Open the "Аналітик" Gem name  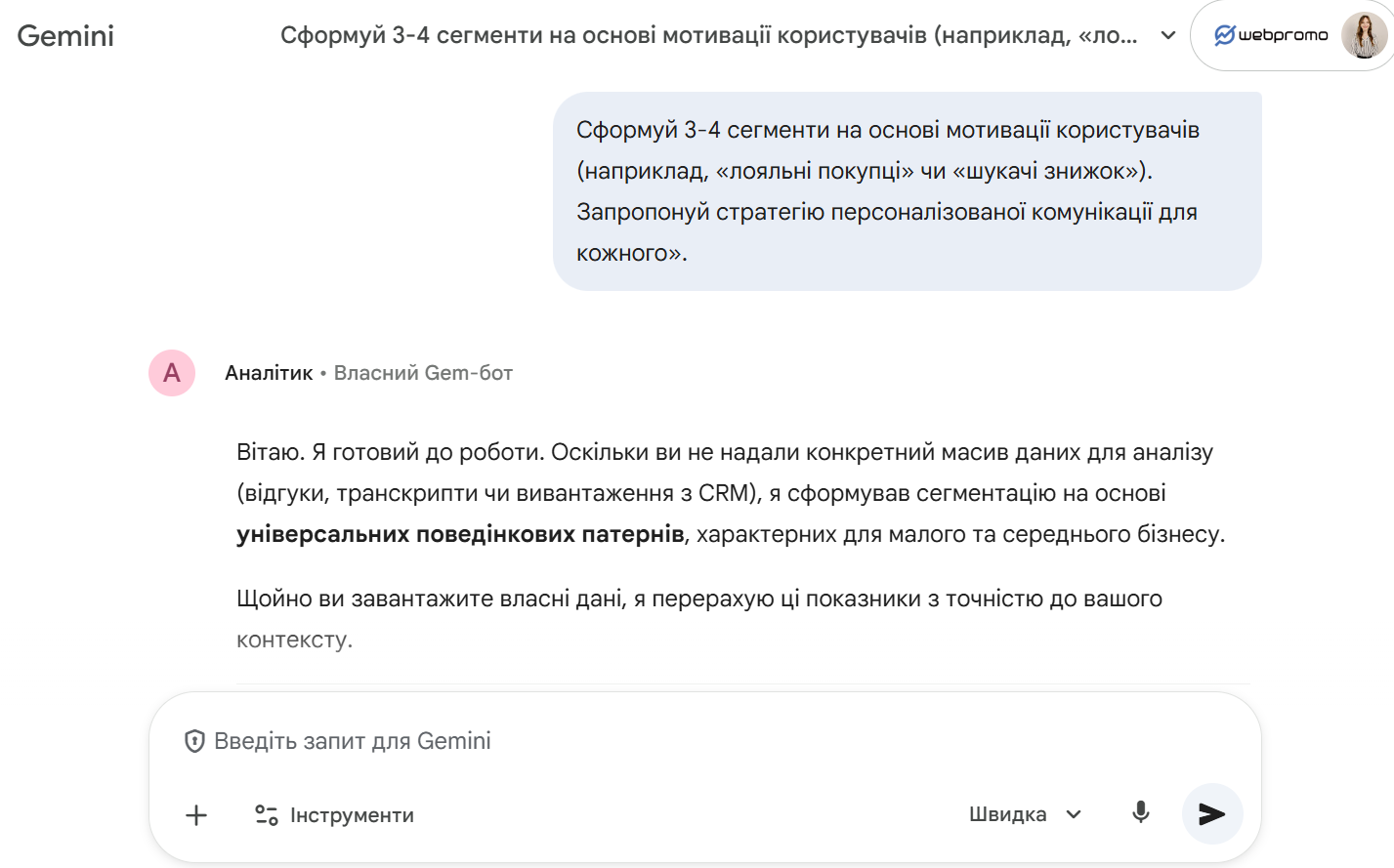click(x=269, y=373)
